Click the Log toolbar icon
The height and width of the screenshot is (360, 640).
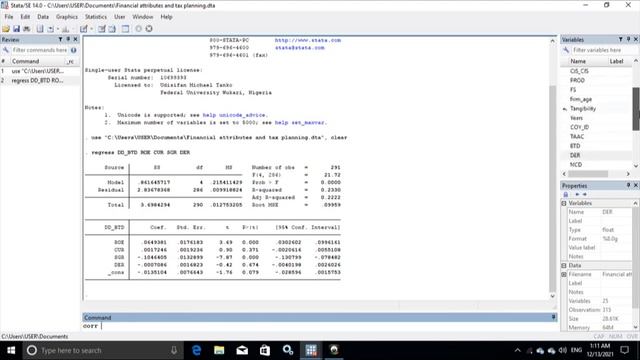tap(40, 29)
